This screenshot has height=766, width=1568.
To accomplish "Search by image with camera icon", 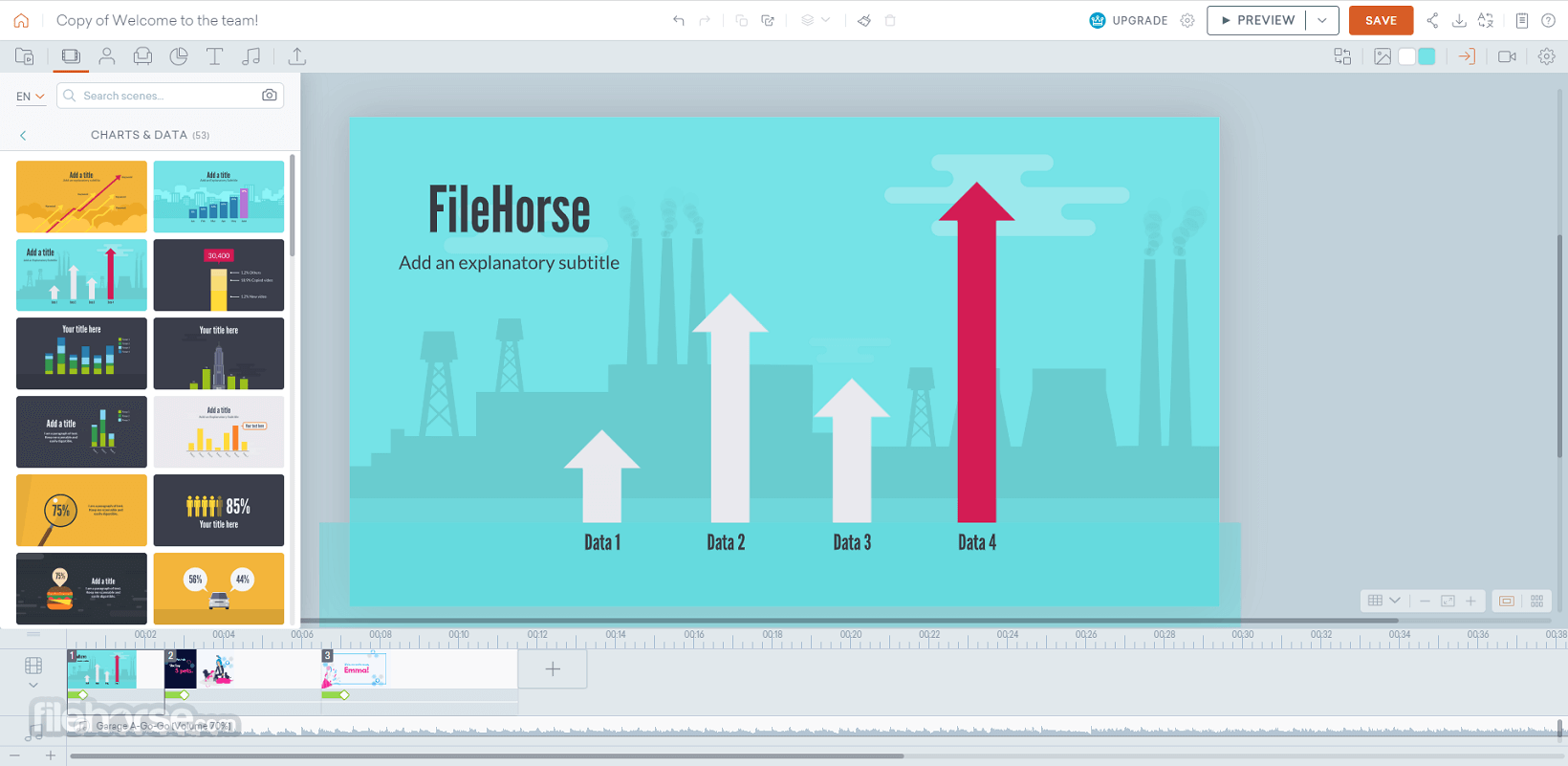I will [x=270, y=96].
